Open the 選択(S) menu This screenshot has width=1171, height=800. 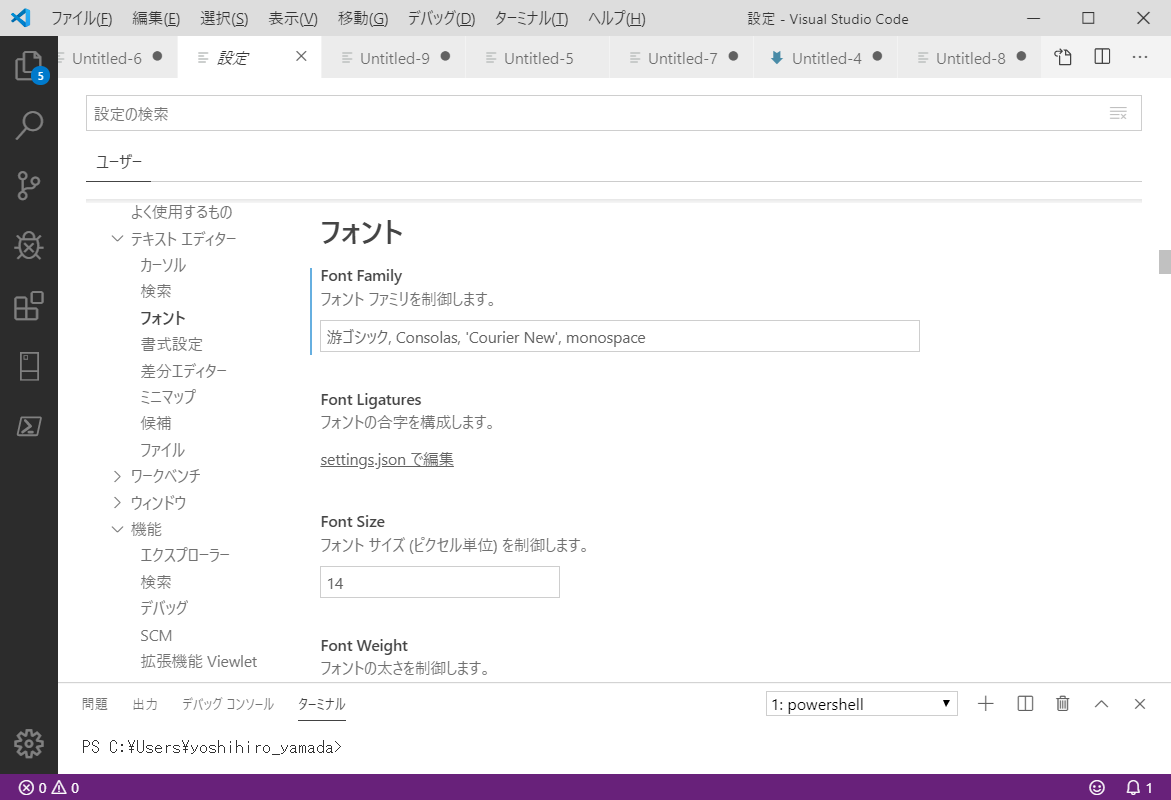pyautogui.click(x=224, y=19)
